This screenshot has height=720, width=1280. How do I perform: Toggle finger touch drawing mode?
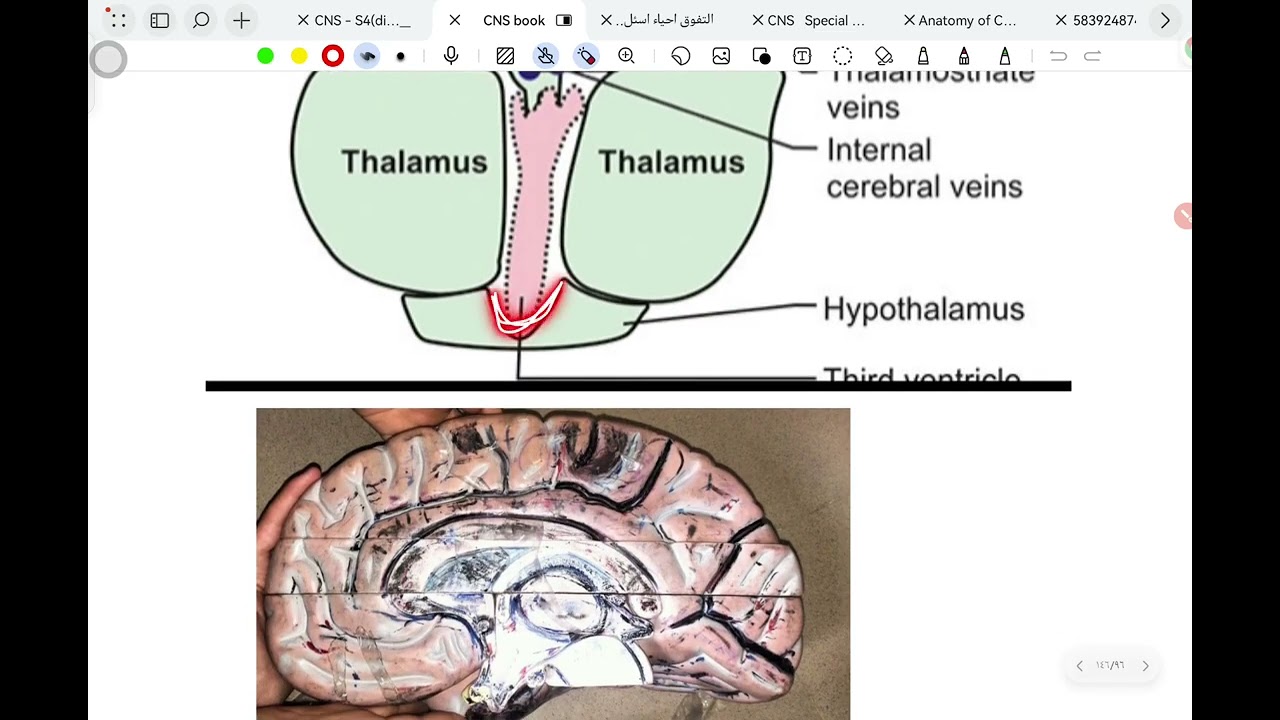coord(545,56)
